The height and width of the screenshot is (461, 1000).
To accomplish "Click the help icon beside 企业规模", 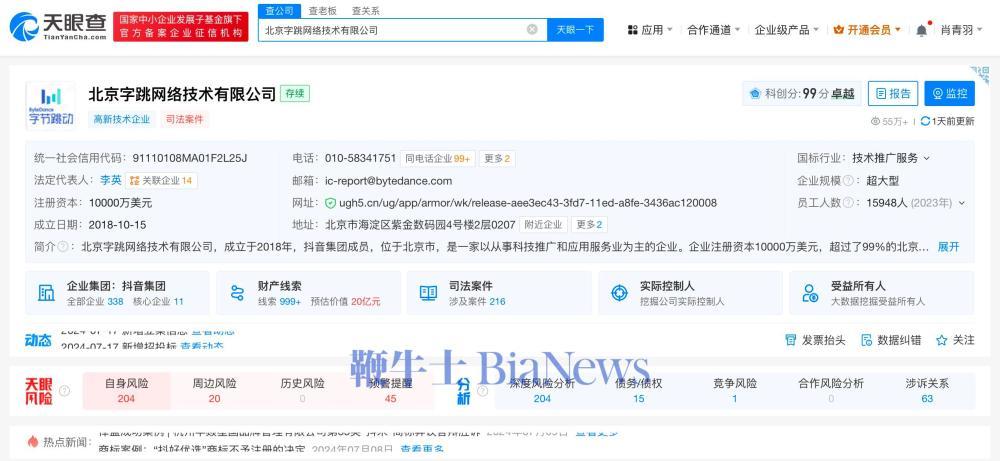I will (x=848, y=180).
